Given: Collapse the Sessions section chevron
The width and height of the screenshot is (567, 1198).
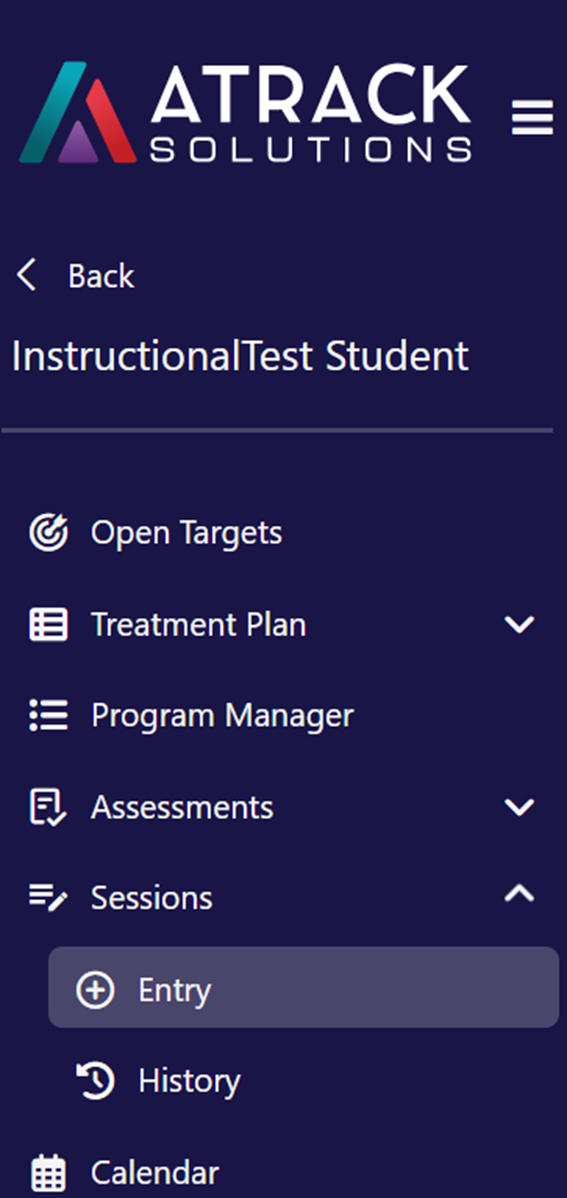Looking at the screenshot, I should click(520, 892).
